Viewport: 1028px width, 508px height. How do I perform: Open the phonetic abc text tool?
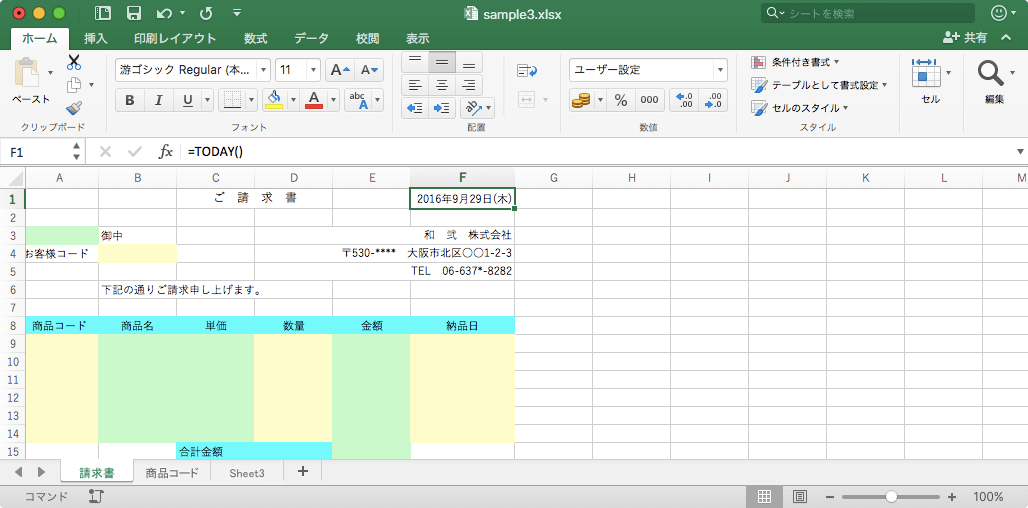pyautogui.click(x=358, y=100)
